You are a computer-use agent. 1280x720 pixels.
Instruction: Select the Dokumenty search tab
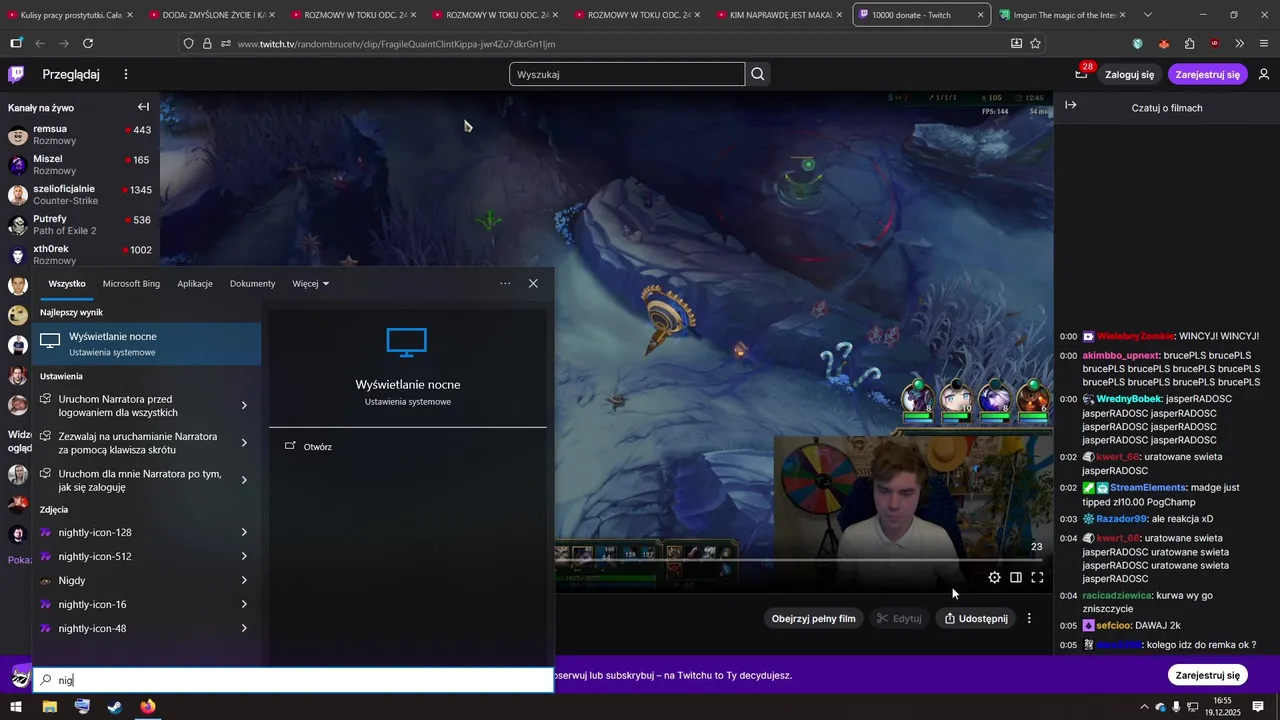[252, 284]
